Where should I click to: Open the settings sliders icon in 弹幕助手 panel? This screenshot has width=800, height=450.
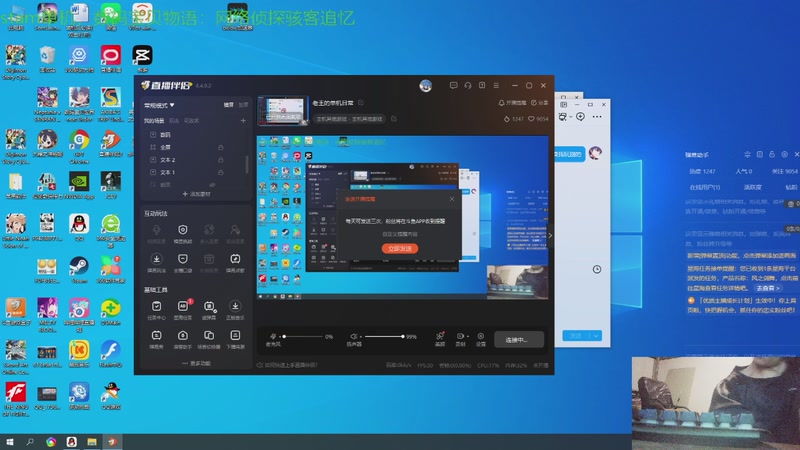click(x=747, y=155)
